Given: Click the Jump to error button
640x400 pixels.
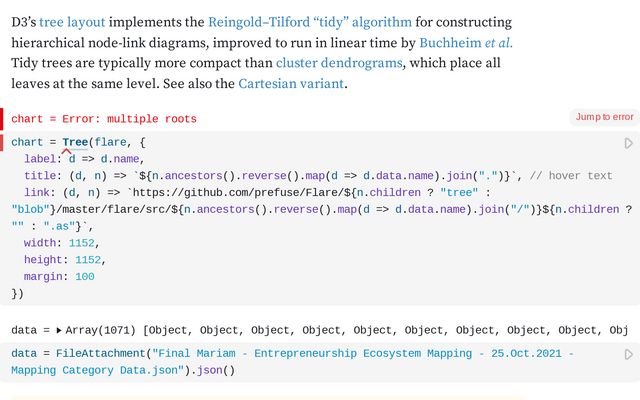Looking at the screenshot, I should pyautogui.click(x=605, y=117).
